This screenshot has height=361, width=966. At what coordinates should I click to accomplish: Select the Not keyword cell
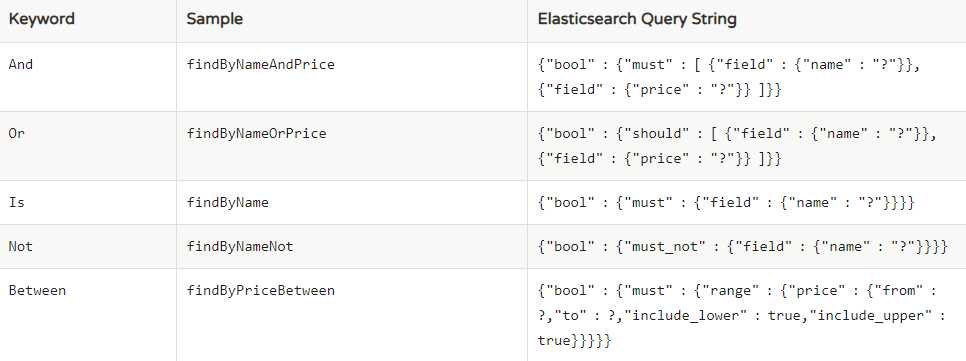point(21,246)
